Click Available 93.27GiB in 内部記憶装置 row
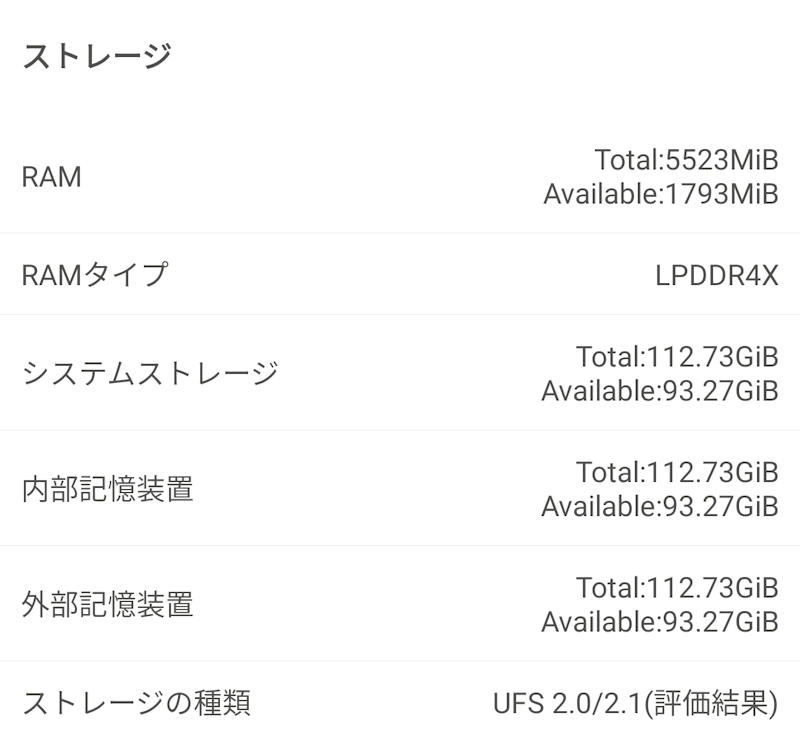The height and width of the screenshot is (740, 800). (659, 507)
